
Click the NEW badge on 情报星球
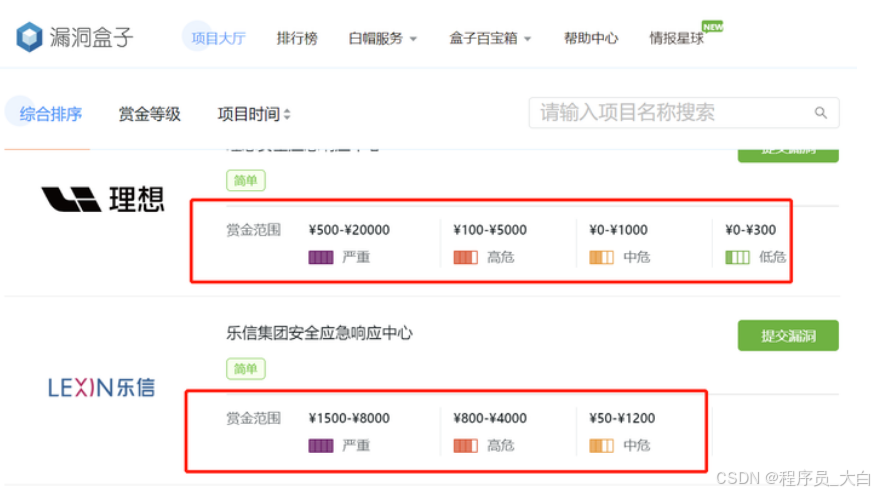[712, 26]
